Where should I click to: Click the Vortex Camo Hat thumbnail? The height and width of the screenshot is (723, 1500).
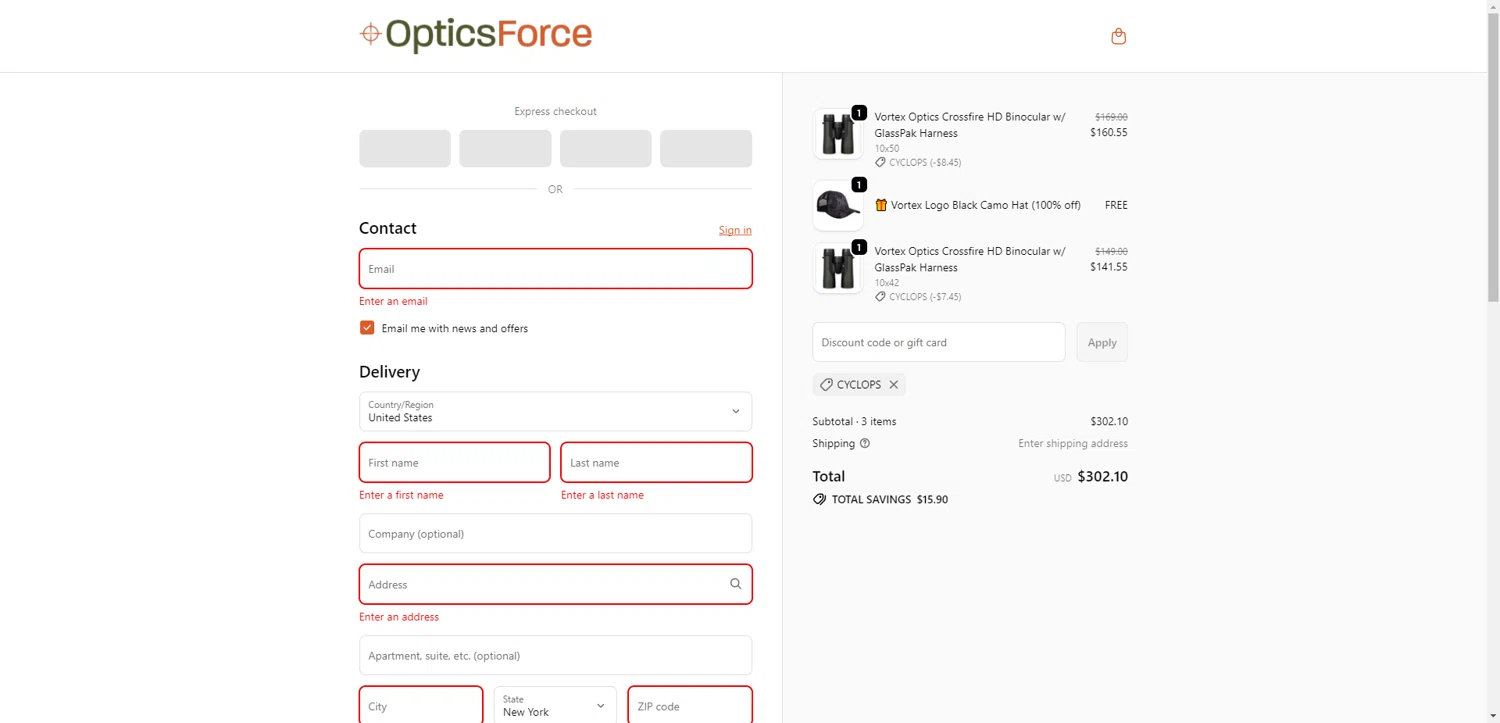(x=838, y=205)
